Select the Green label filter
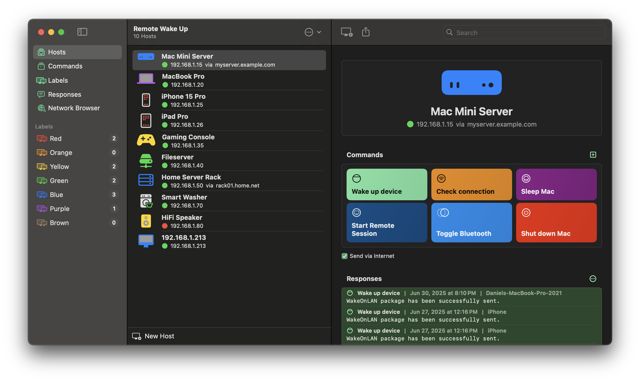Image resolution: width=640 pixels, height=382 pixels. coord(78,180)
